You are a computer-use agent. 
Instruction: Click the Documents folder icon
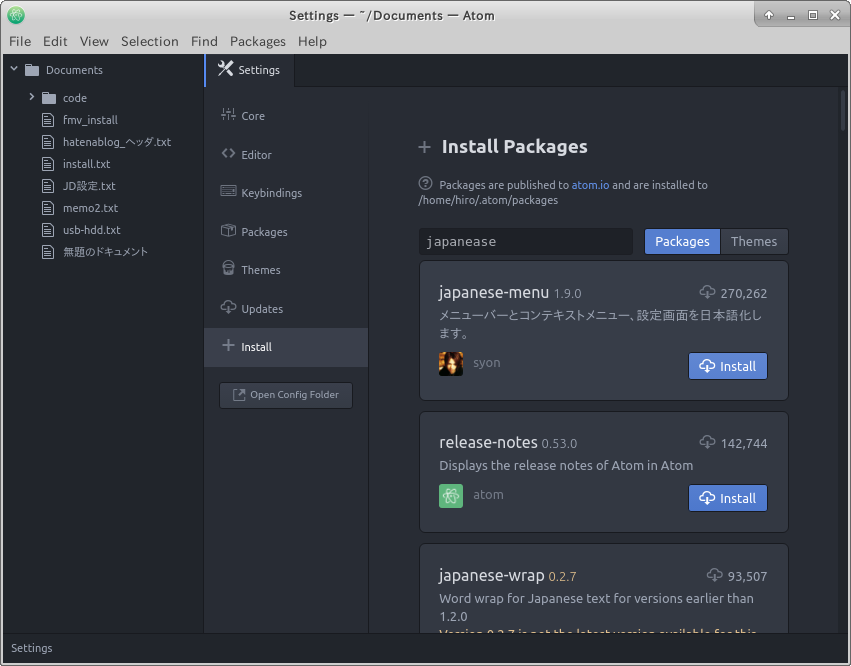pos(33,70)
